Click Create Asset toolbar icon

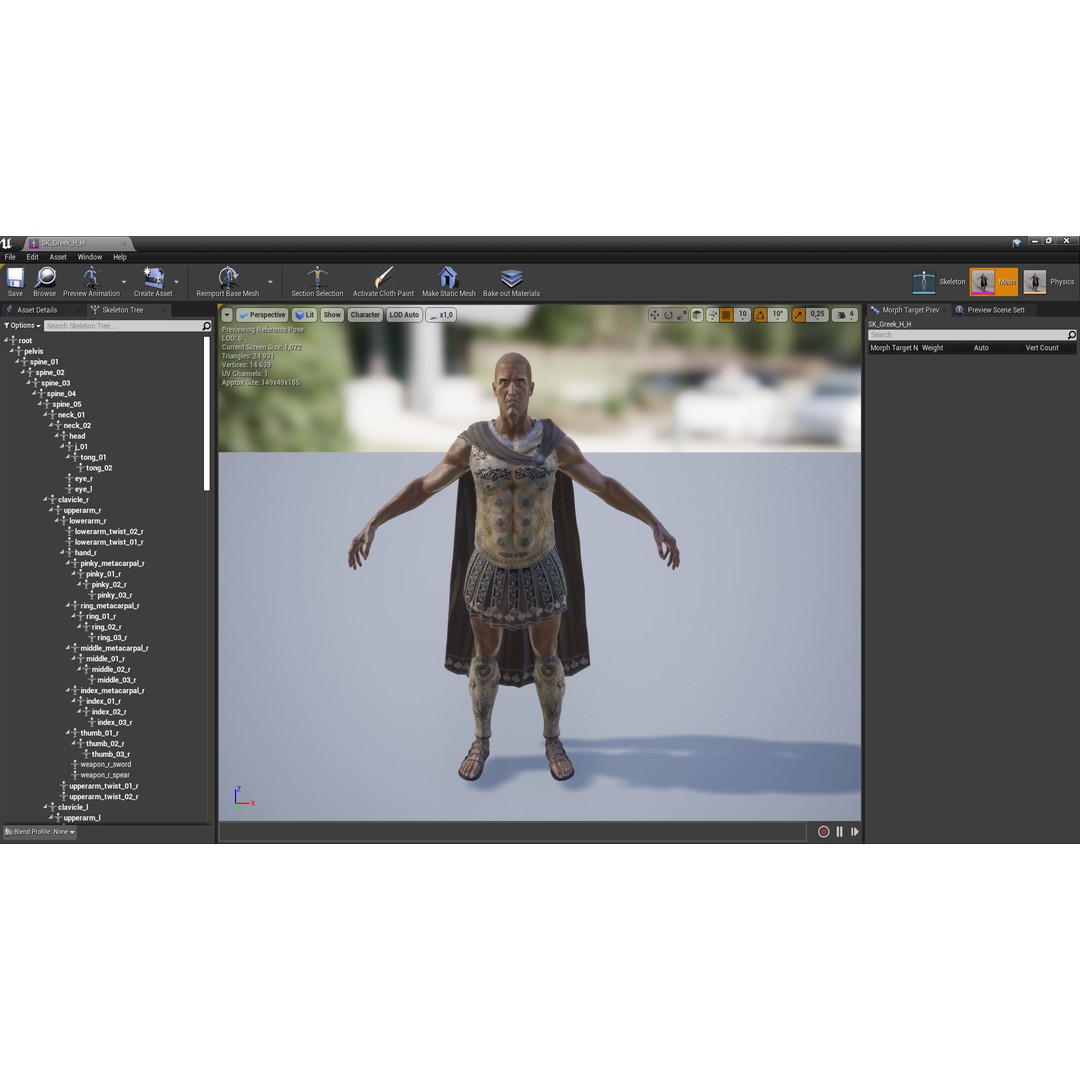pyautogui.click(x=153, y=282)
